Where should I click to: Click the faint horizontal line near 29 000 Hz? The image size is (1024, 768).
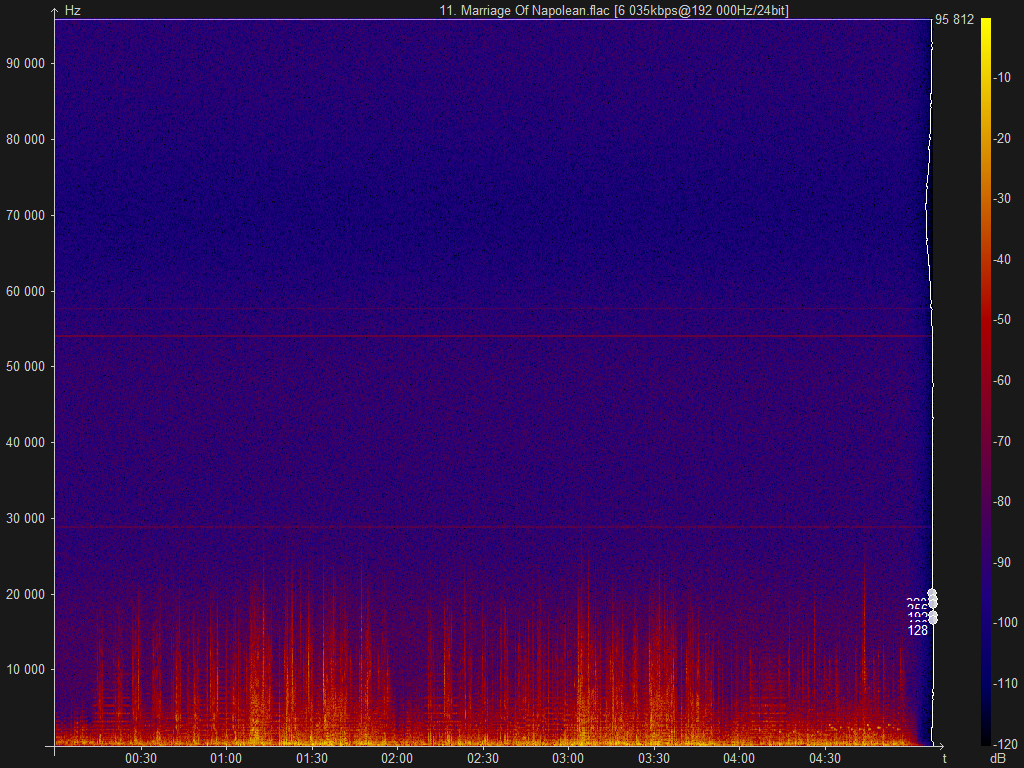(492, 526)
